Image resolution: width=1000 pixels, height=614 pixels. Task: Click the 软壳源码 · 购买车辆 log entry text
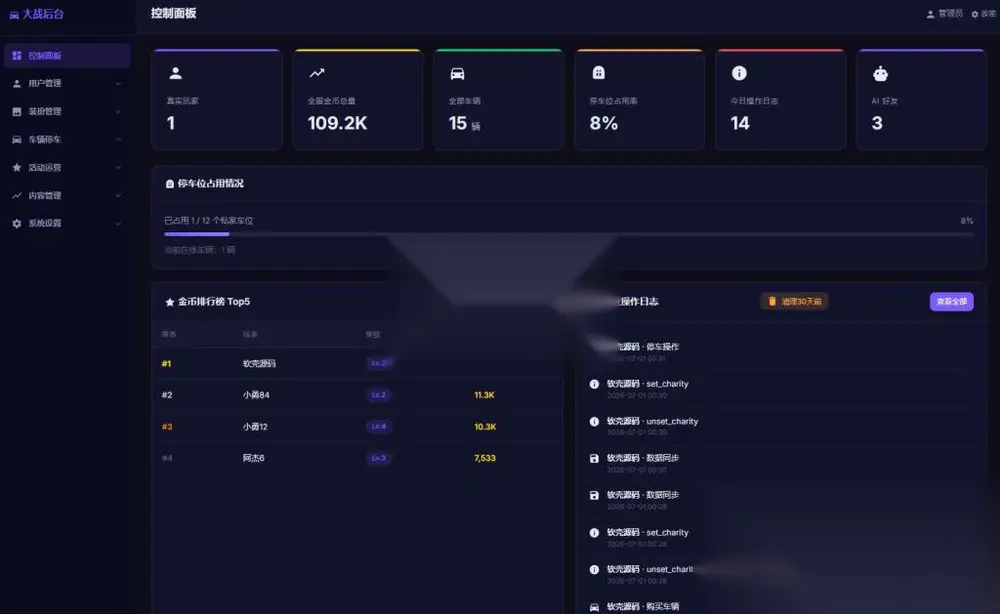point(643,606)
